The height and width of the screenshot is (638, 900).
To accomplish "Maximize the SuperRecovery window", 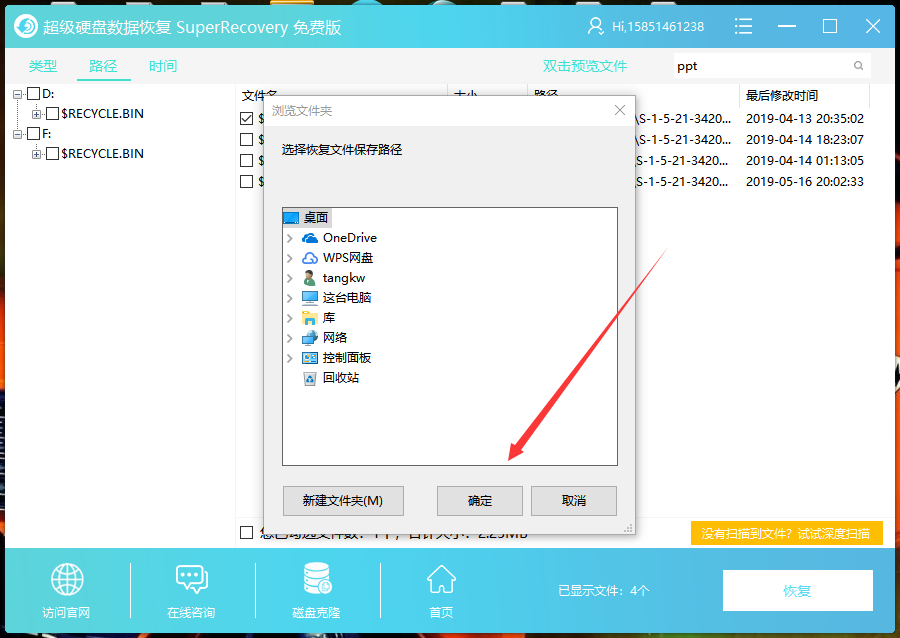I will [x=830, y=26].
